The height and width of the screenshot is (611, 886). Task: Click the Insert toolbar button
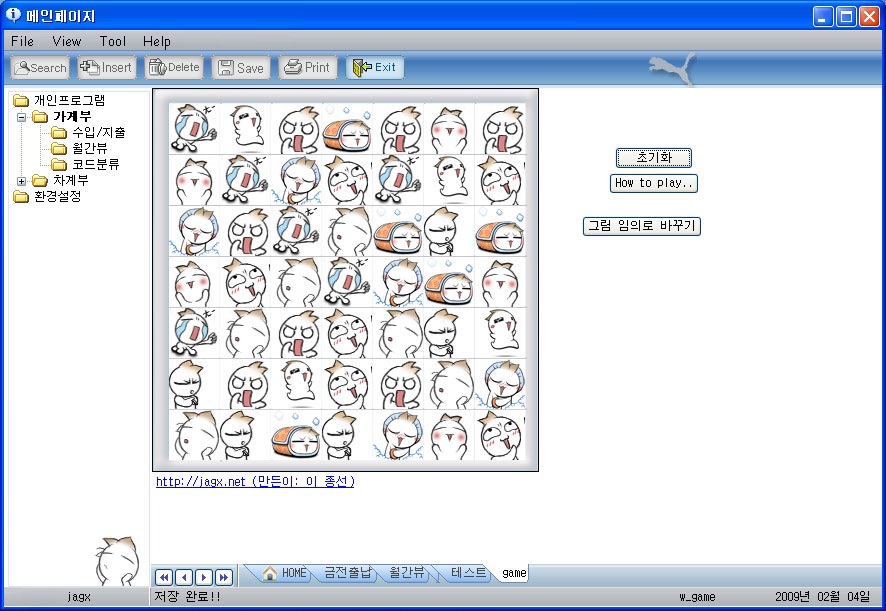pyautogui.click(x=107, y=68)
